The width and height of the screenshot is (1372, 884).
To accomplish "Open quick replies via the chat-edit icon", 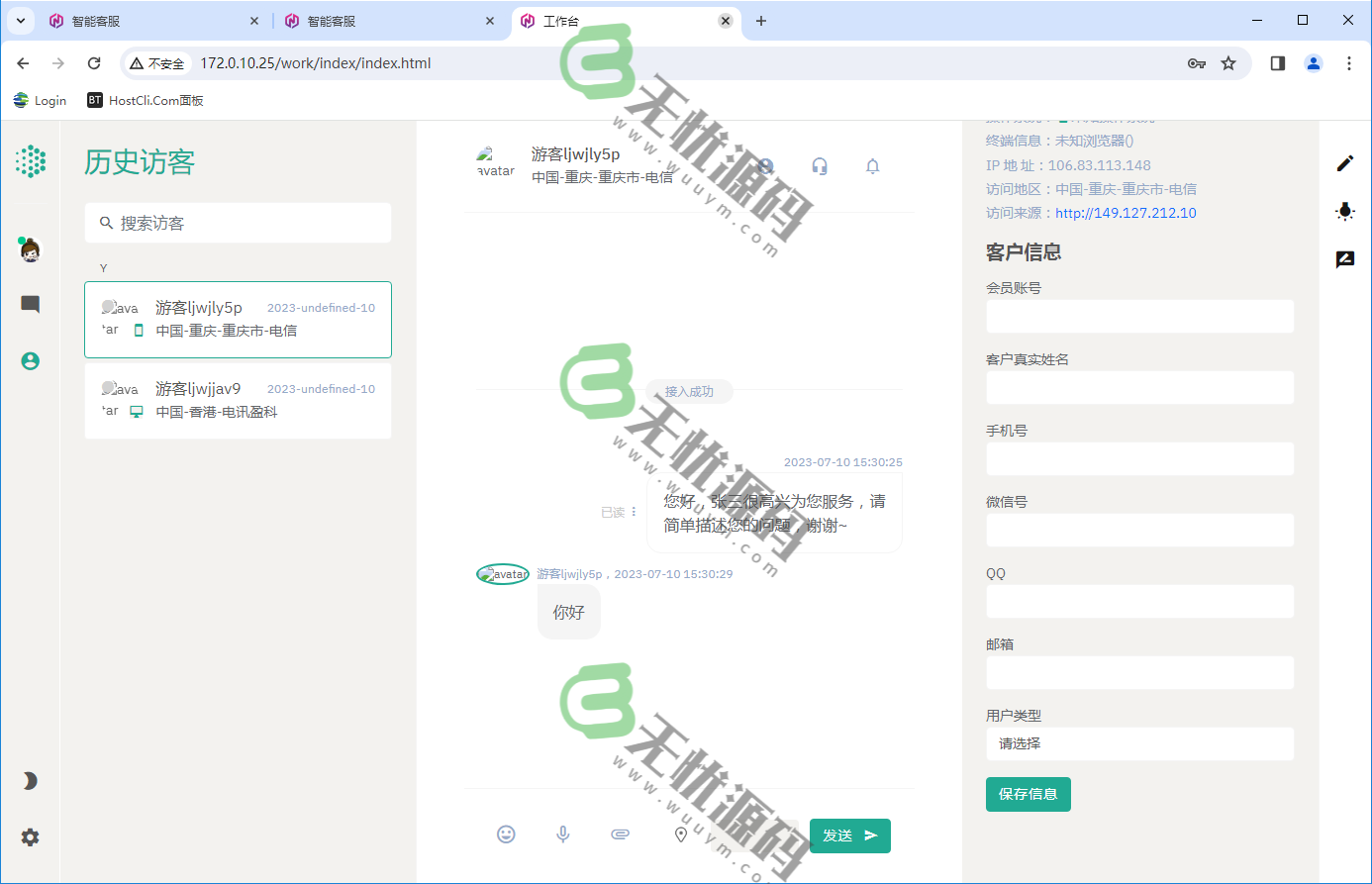I will coord(1344,259).
